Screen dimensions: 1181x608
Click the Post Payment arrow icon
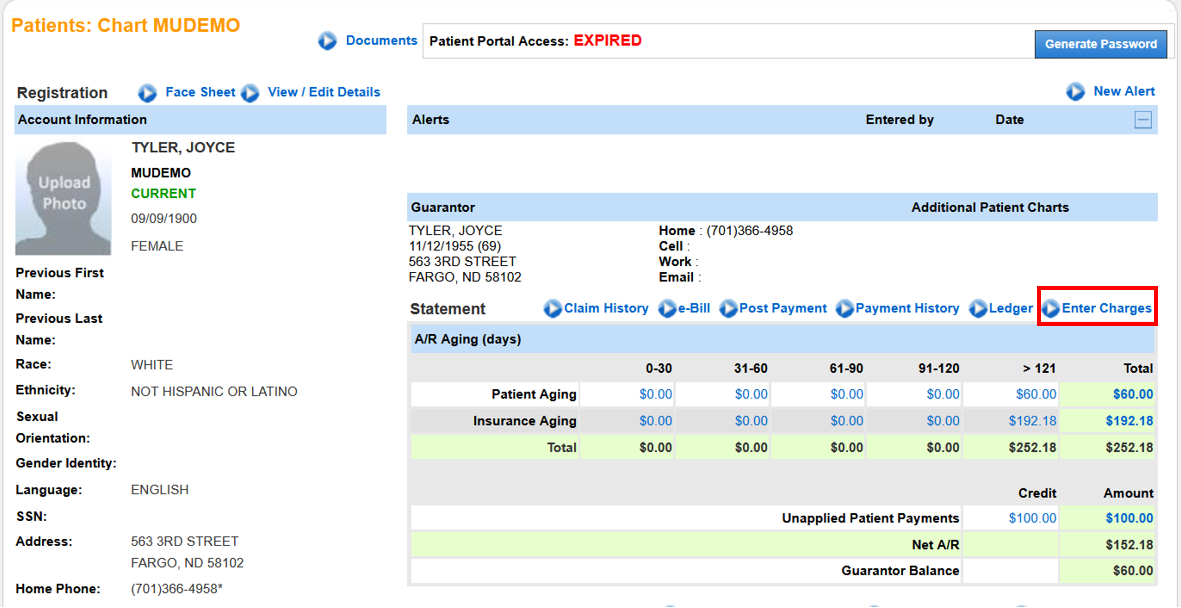(x=728, y=309)
